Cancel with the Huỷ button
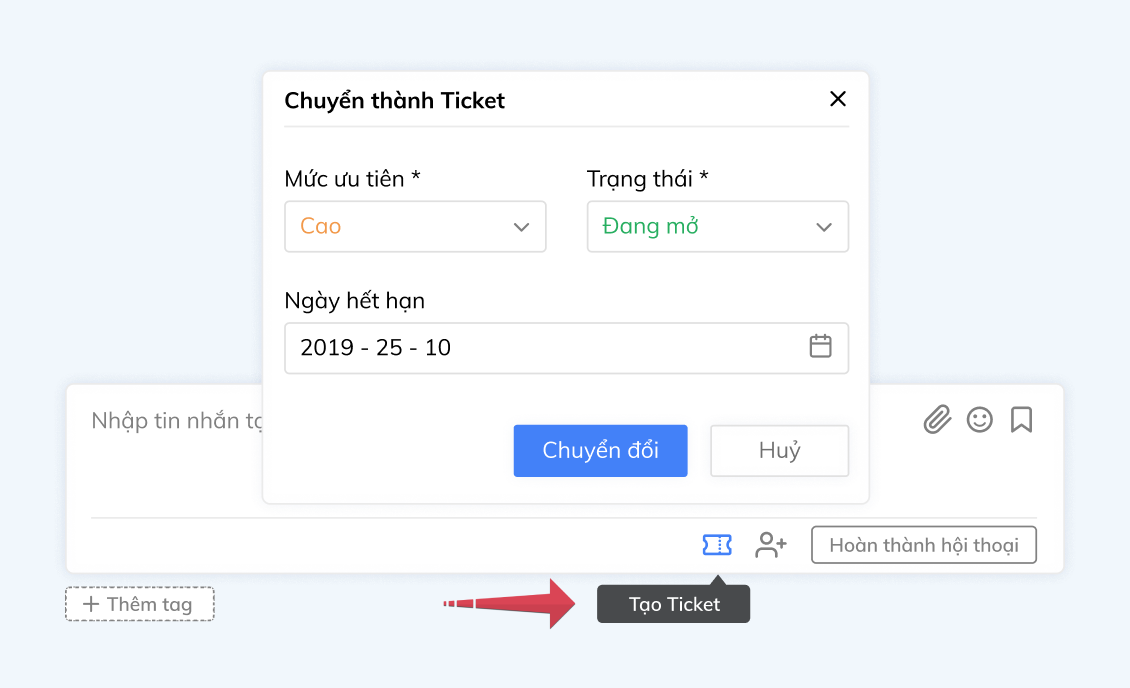 [x=779, y=451]
